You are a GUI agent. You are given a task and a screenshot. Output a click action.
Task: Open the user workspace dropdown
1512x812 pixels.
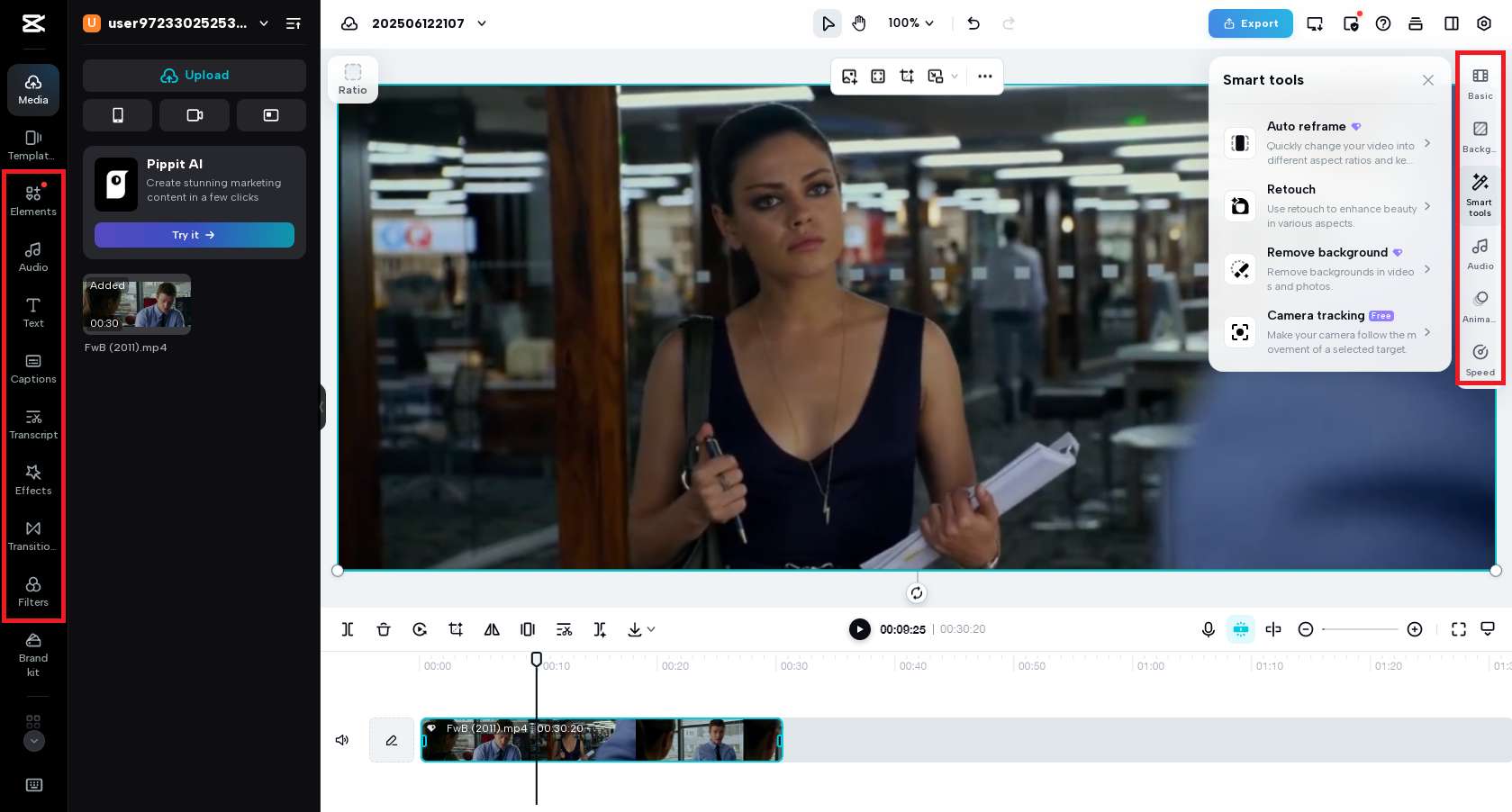(x=177, y=23)
